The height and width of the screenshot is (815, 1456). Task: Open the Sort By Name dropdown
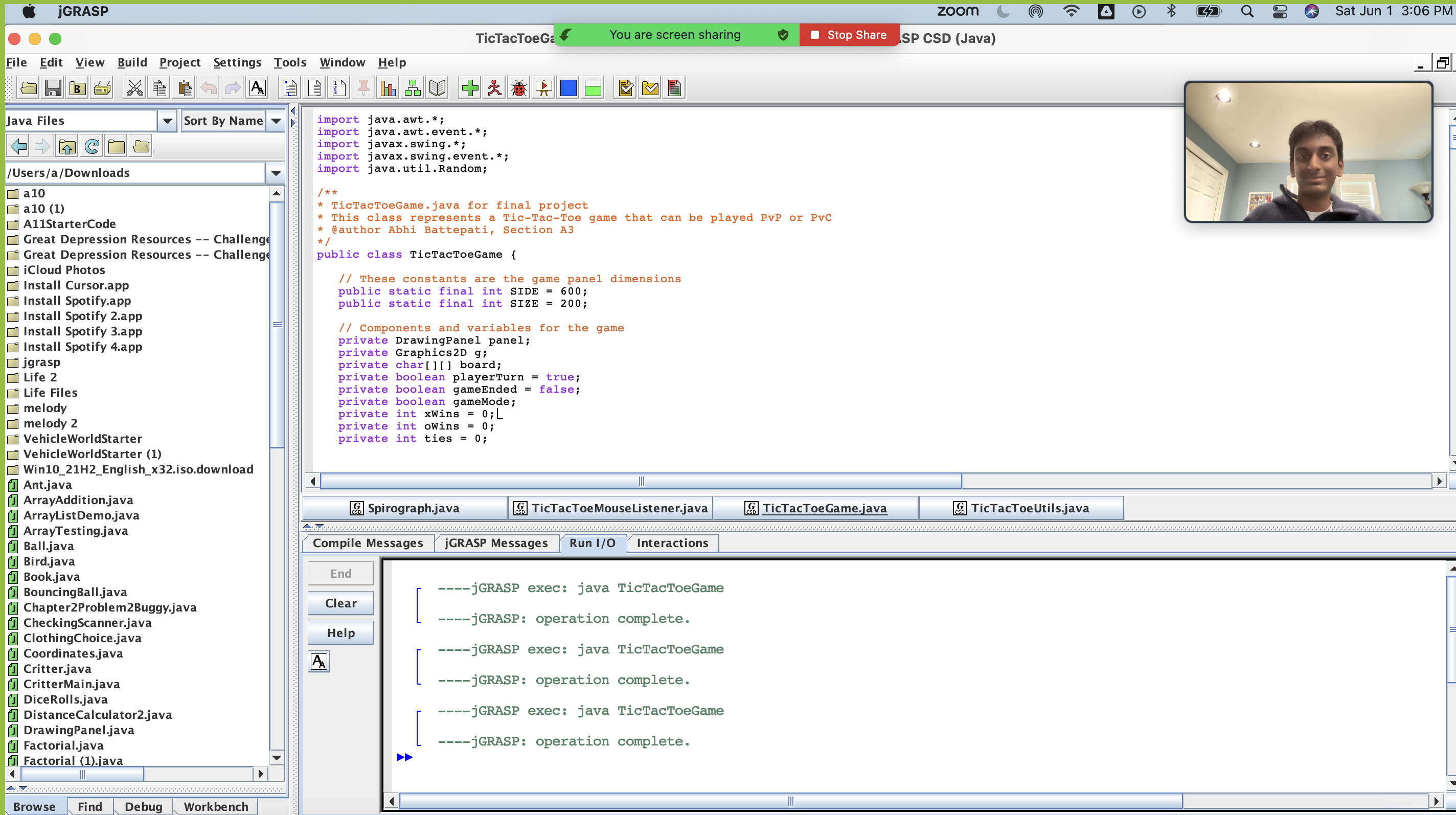click(x=276, y=120)
